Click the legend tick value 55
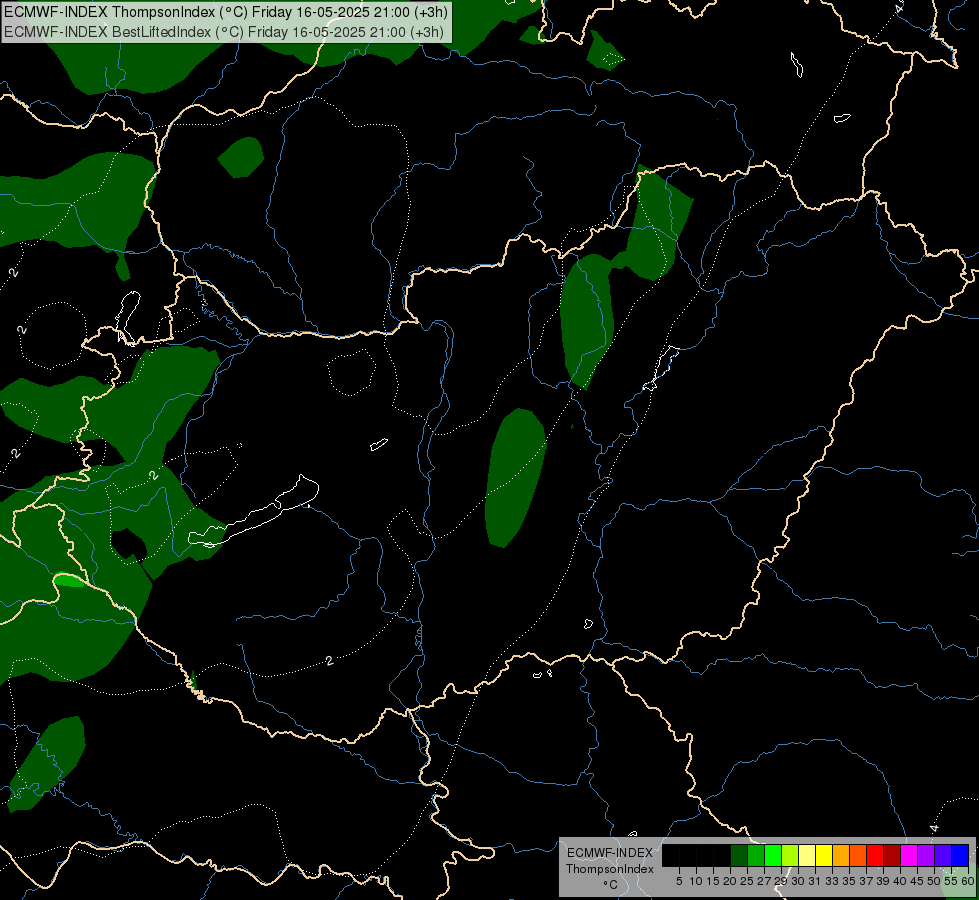979x900 pixels. pyautogui.click(x=951, y=881)
